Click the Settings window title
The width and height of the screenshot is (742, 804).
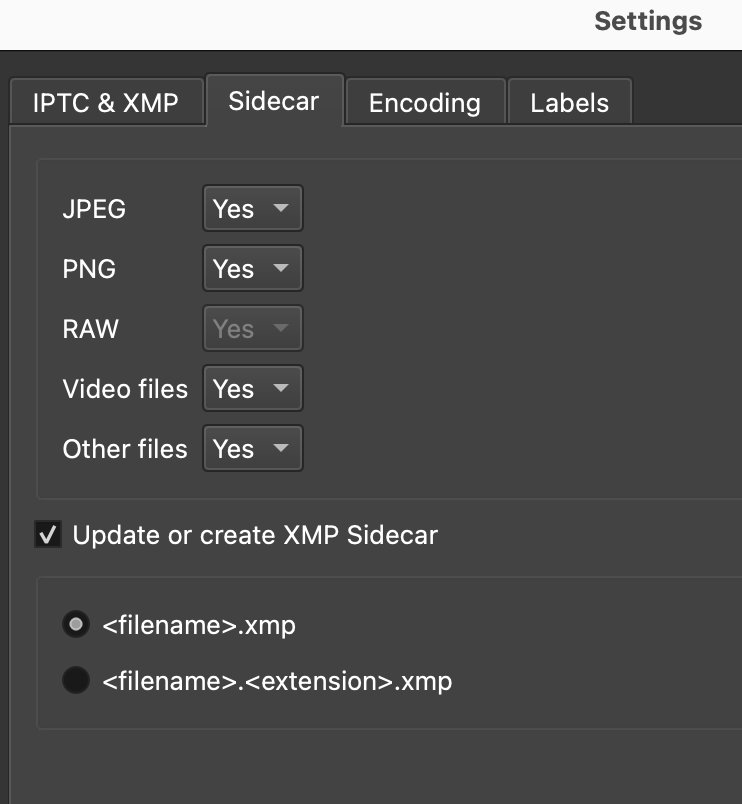(648, 21)
